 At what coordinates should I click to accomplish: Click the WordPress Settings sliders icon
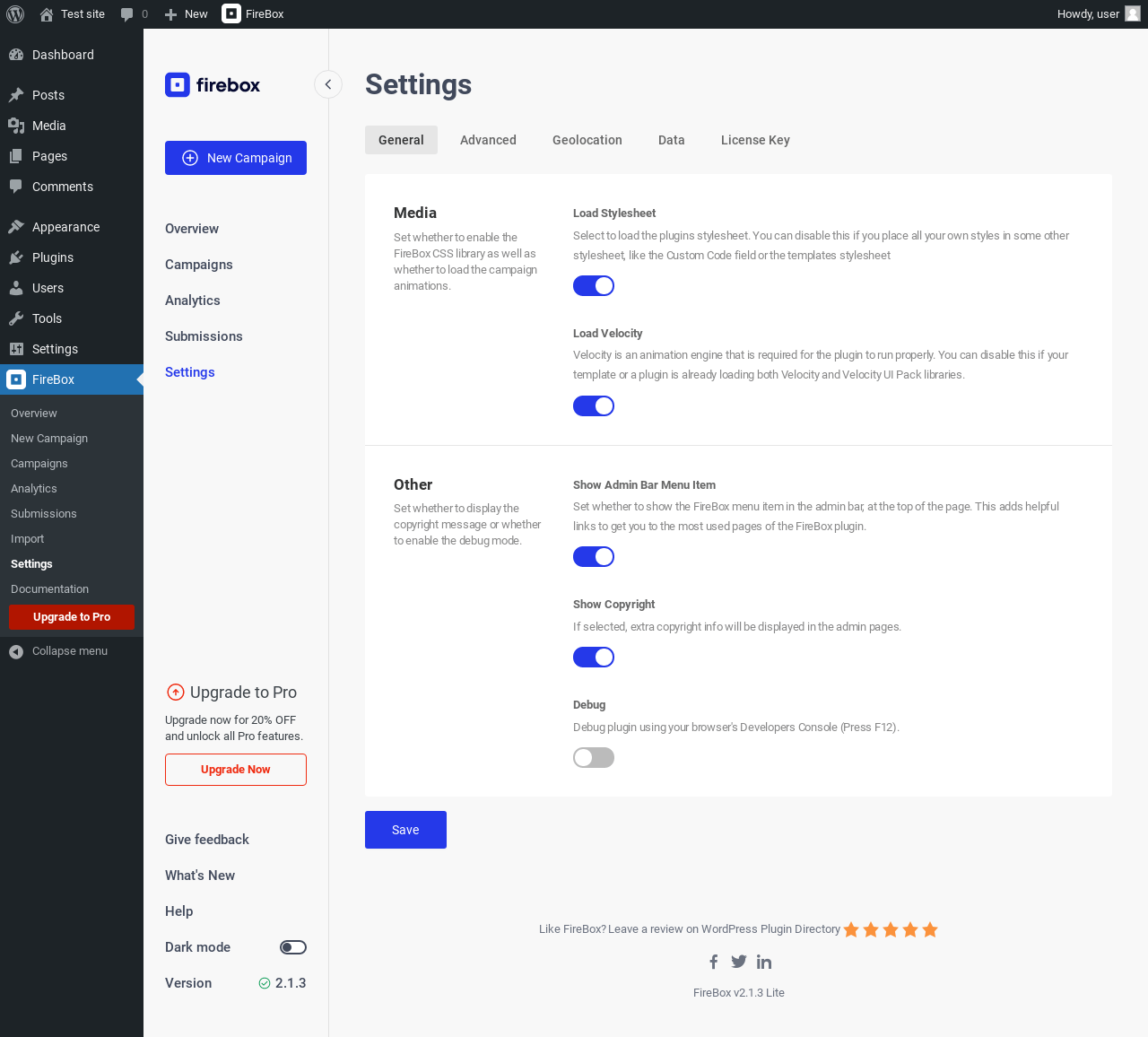point(16,349)
